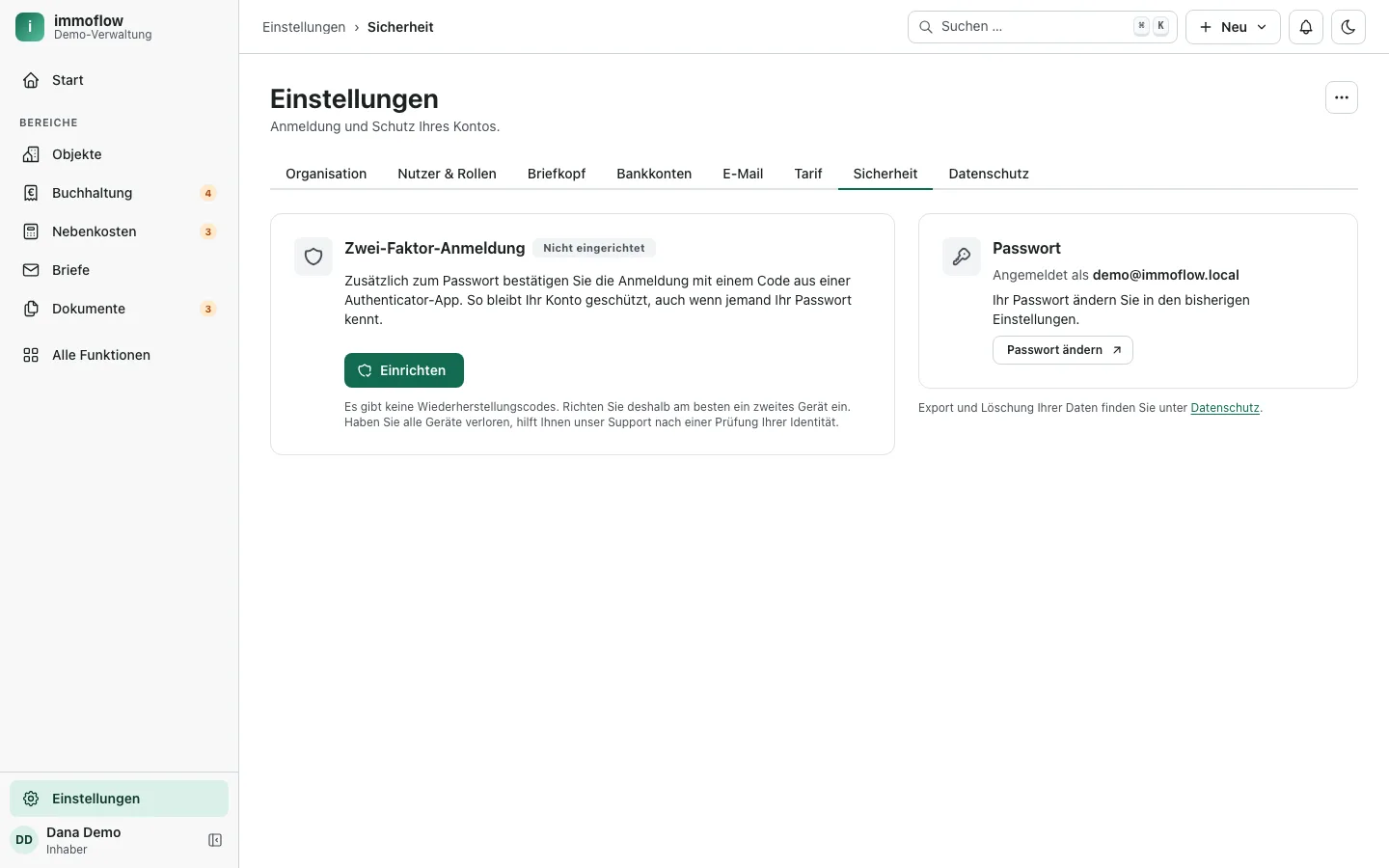Switch to Nutzer & Rollen tab
Viewport: 1389px width, 868px height.
(x=447, y=174)
